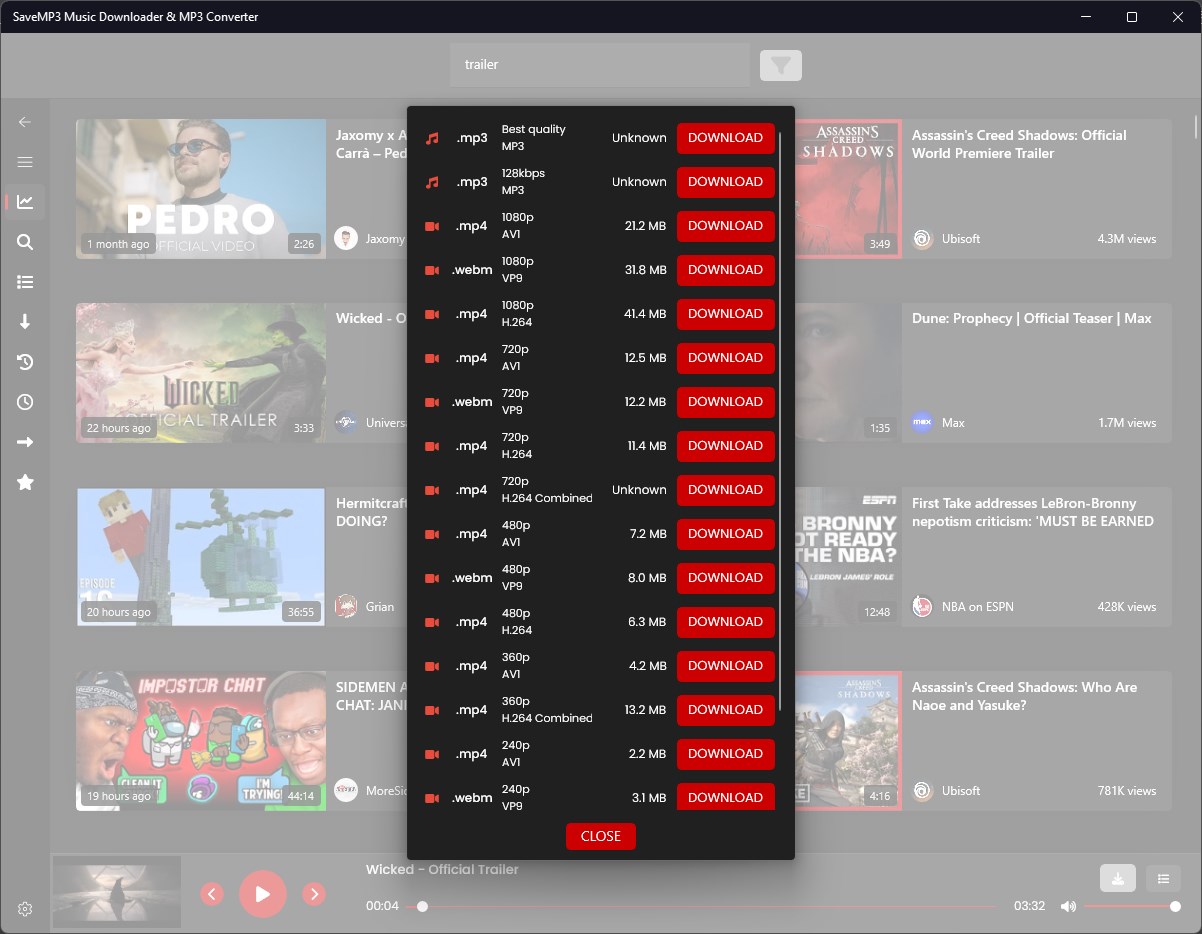Skip to the next track
This screenshot has height=934, width=1202.
[314, 894]
